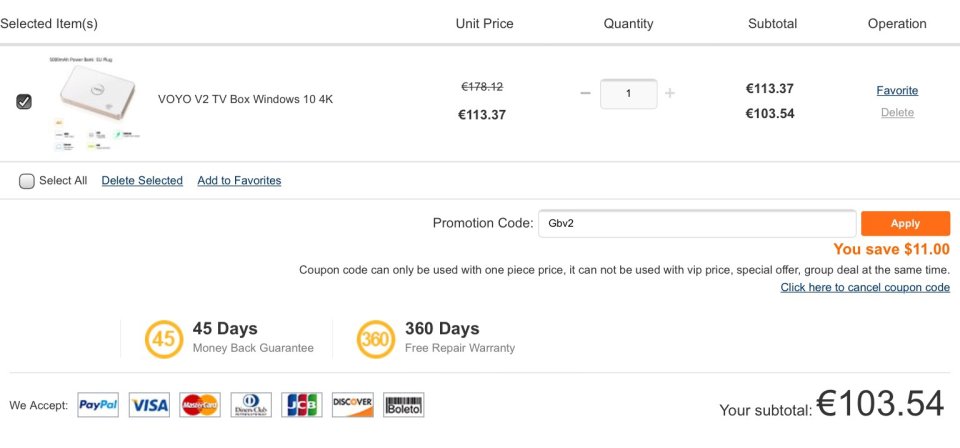This screenshot has width=960, height=448.
Task: Click the VISA card icon
Action: [149, 405]
